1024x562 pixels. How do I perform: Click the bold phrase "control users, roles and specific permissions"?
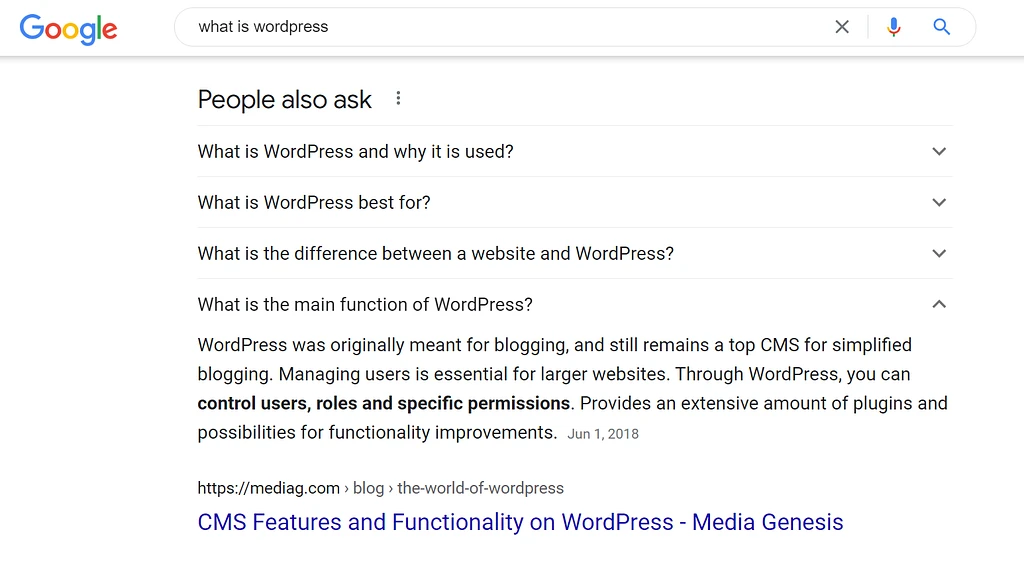[x=383, y=404]
